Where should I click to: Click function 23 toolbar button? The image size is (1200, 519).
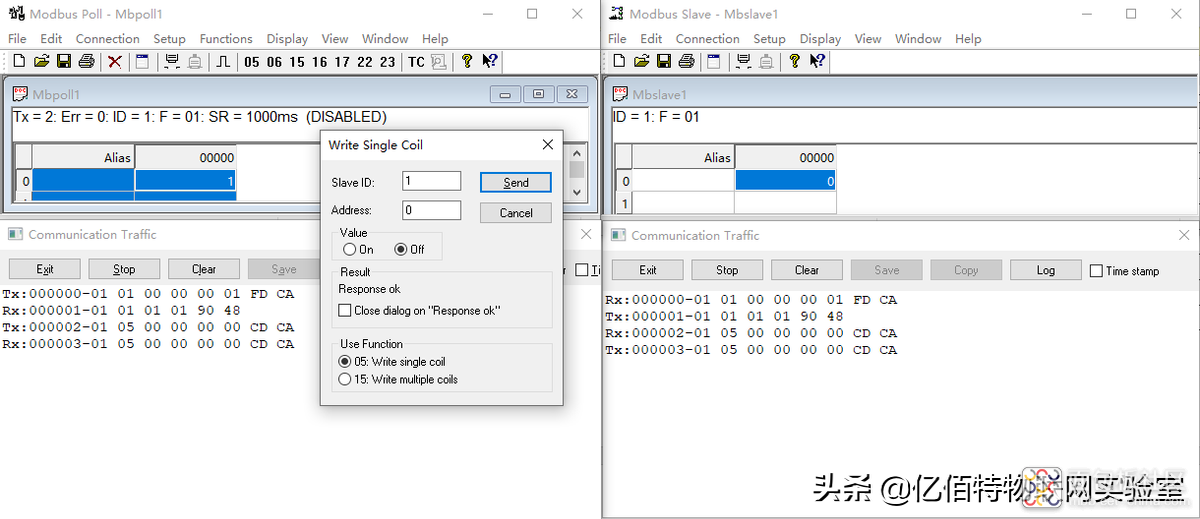(x=388, y=62)
